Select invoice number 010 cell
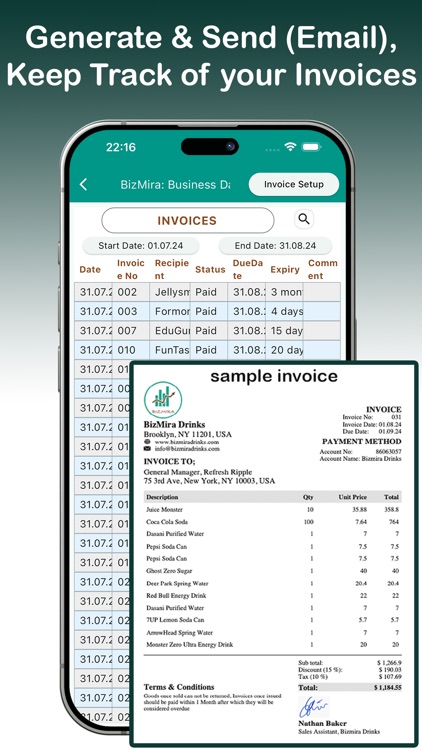This screenshot has width=422, height=750. [x=131, y=350]
